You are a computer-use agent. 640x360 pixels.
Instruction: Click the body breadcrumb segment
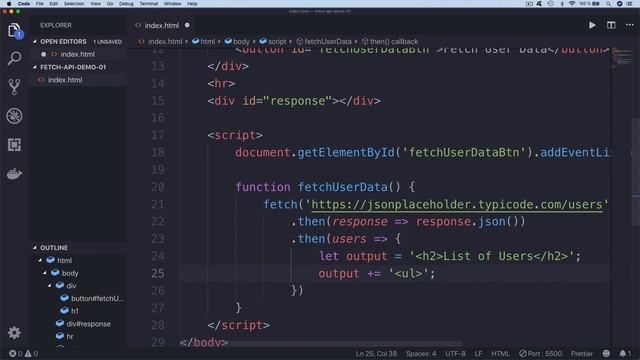(241, 42)
